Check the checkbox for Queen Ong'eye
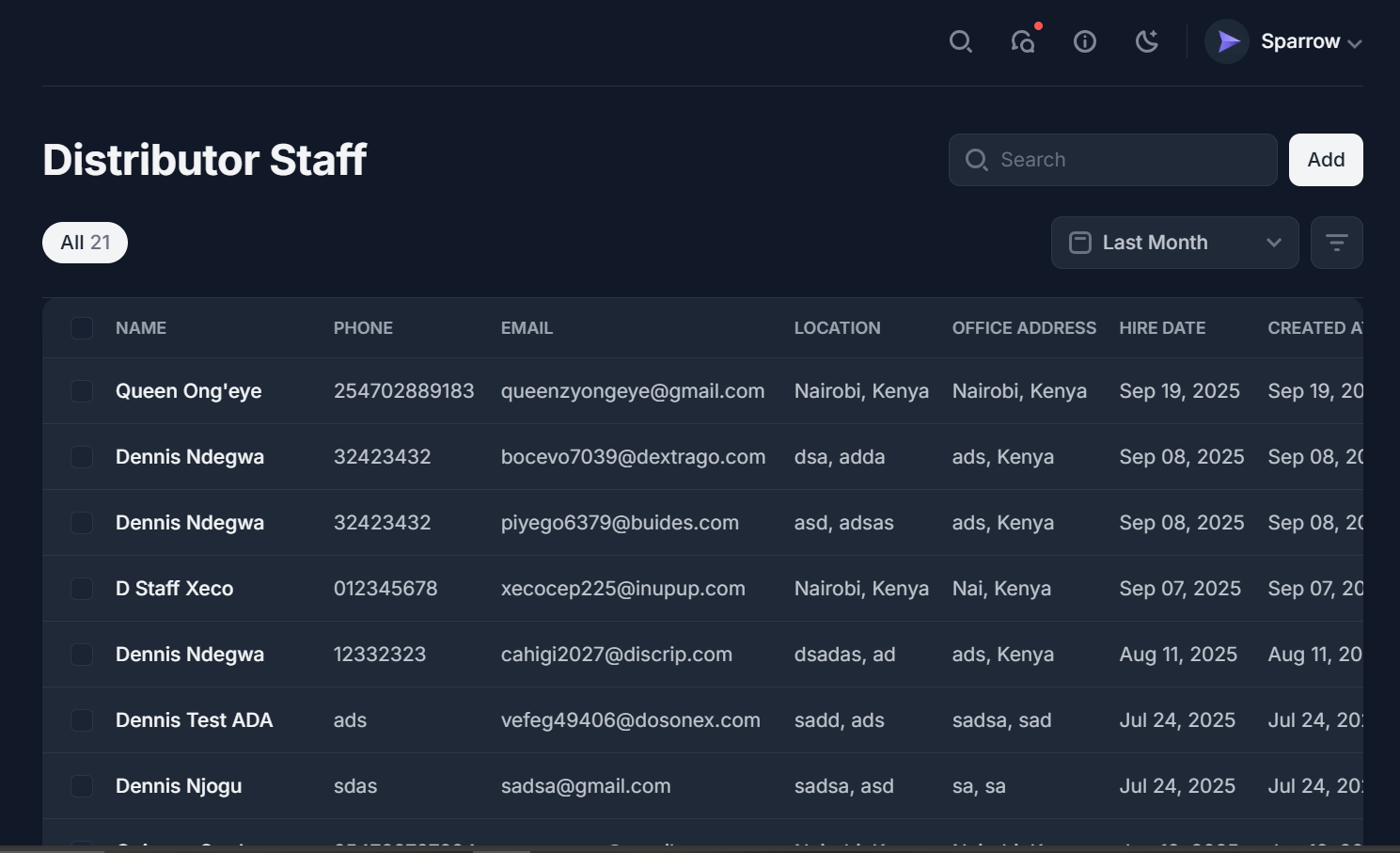Screen dimensions: 1400x853 82,390
